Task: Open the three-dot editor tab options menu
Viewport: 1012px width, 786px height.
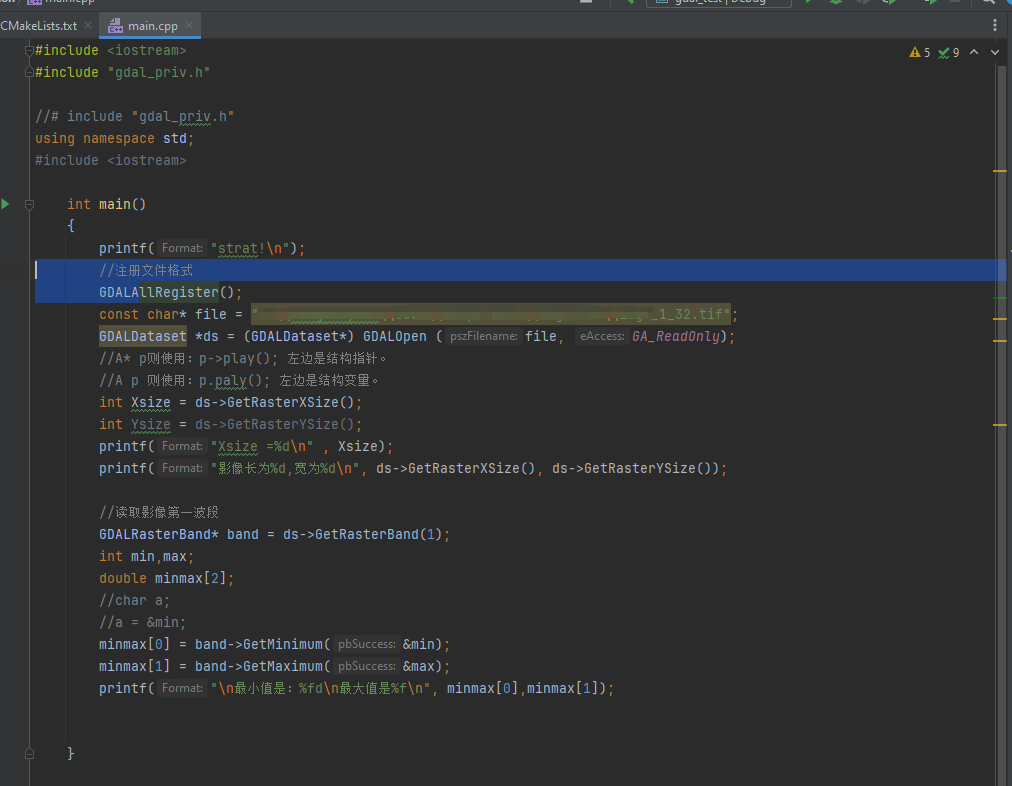Action: (994, 25)
